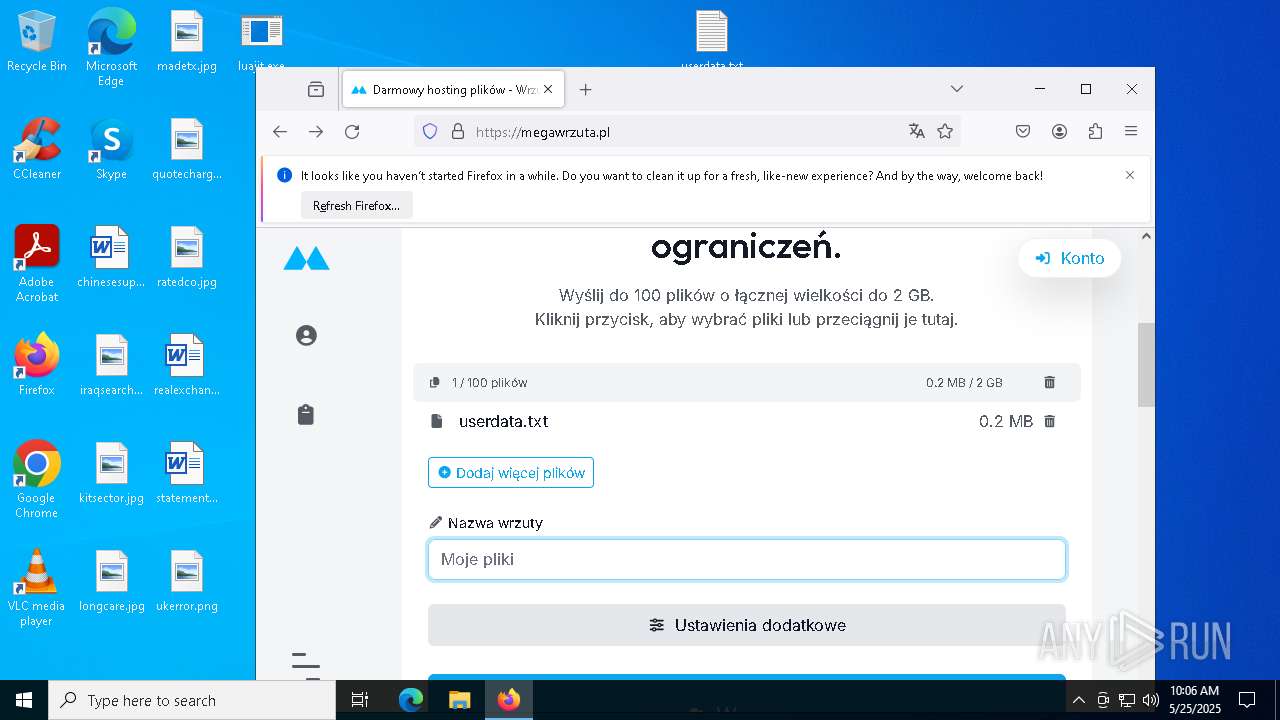Open the Firefox View button
The width and height of the screenshot is (1280, 720).
[316, 89]
